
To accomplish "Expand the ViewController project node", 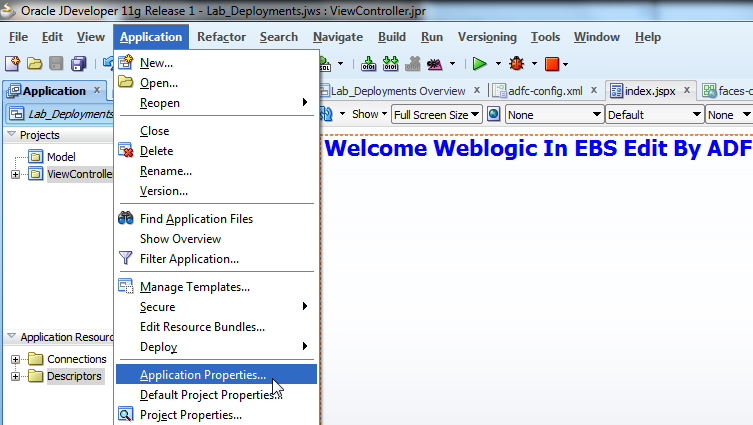I will [x=15, y=174].
